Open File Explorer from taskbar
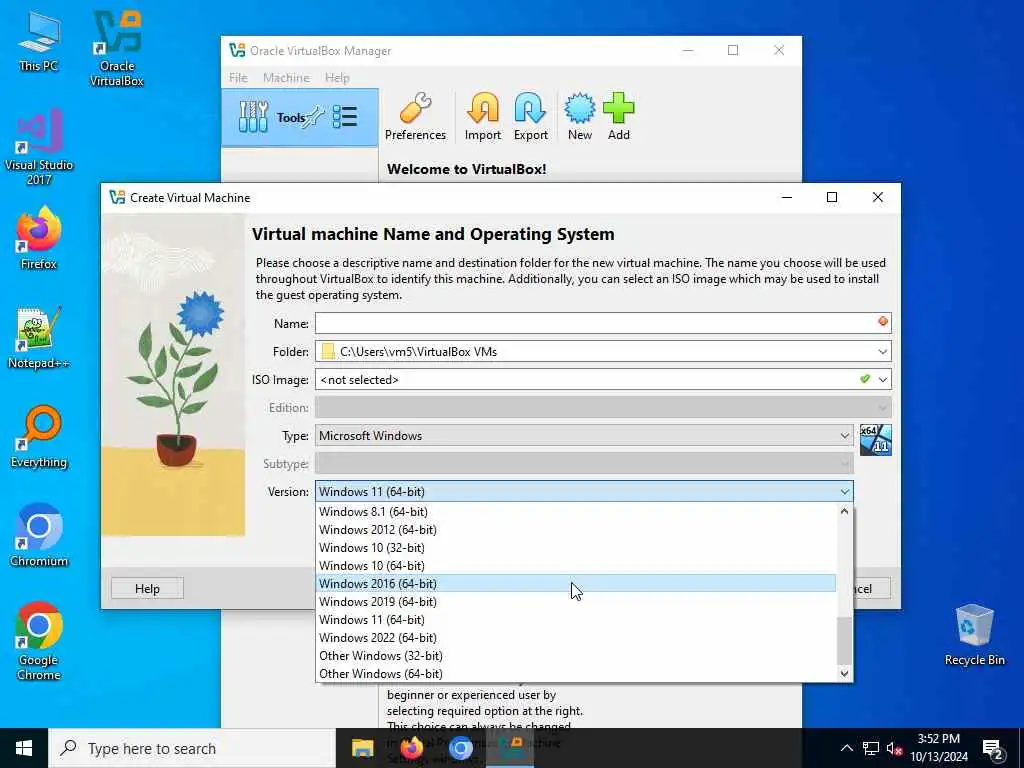The image size is (1024, 768). pos(362,748)
